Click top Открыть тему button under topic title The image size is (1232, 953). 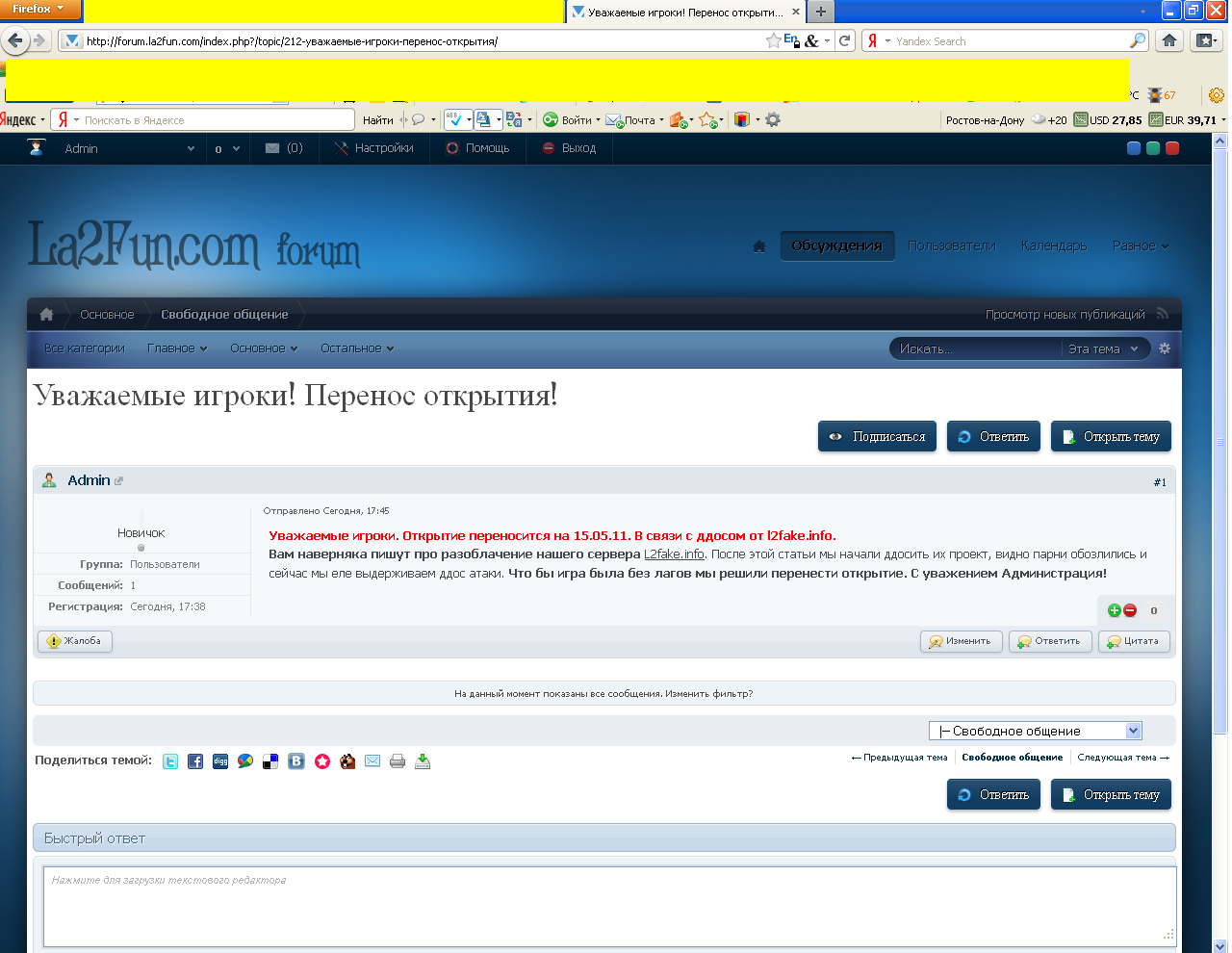1111,436
